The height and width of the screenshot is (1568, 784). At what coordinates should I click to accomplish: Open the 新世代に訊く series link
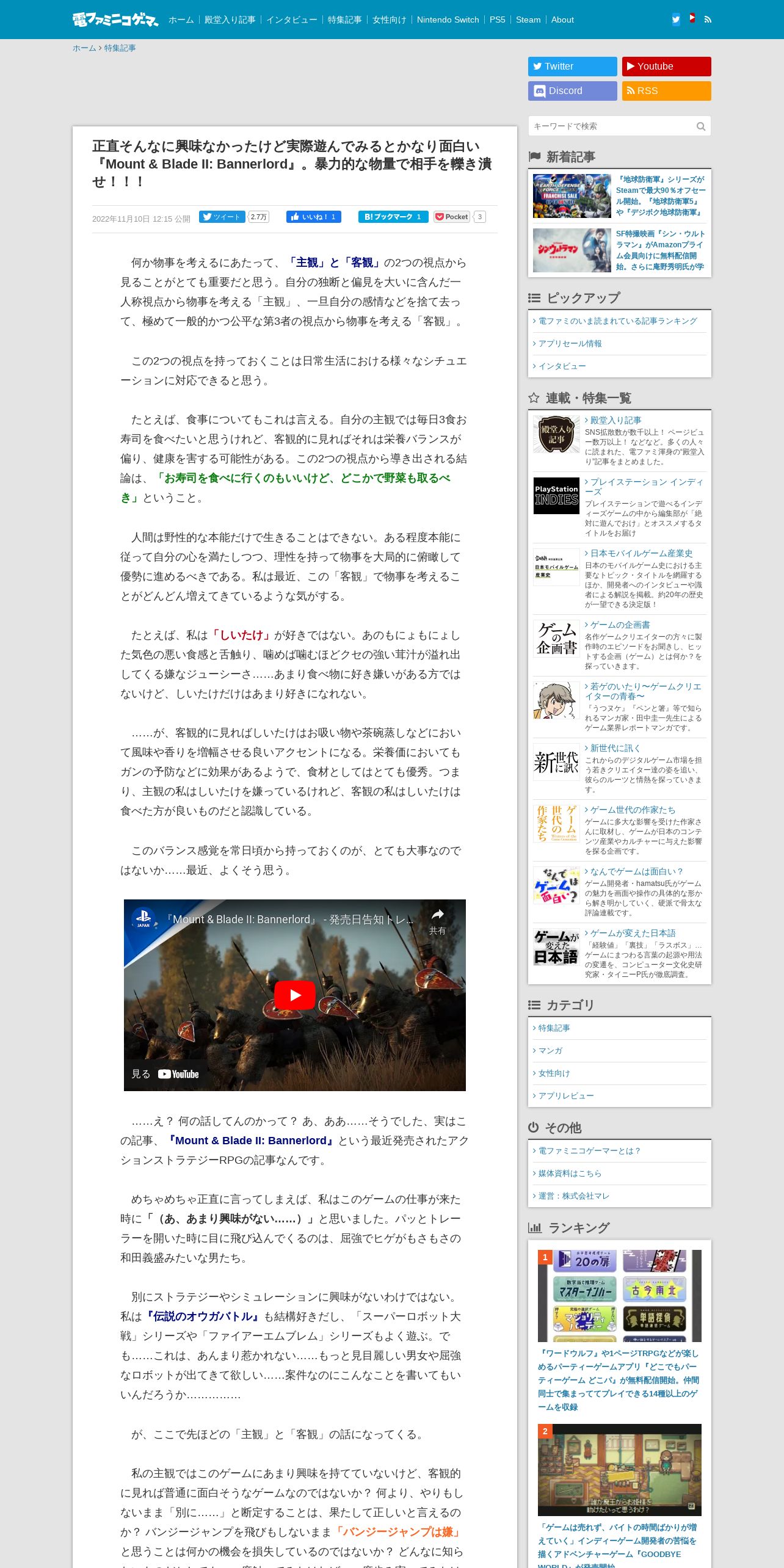click(615, 748)
